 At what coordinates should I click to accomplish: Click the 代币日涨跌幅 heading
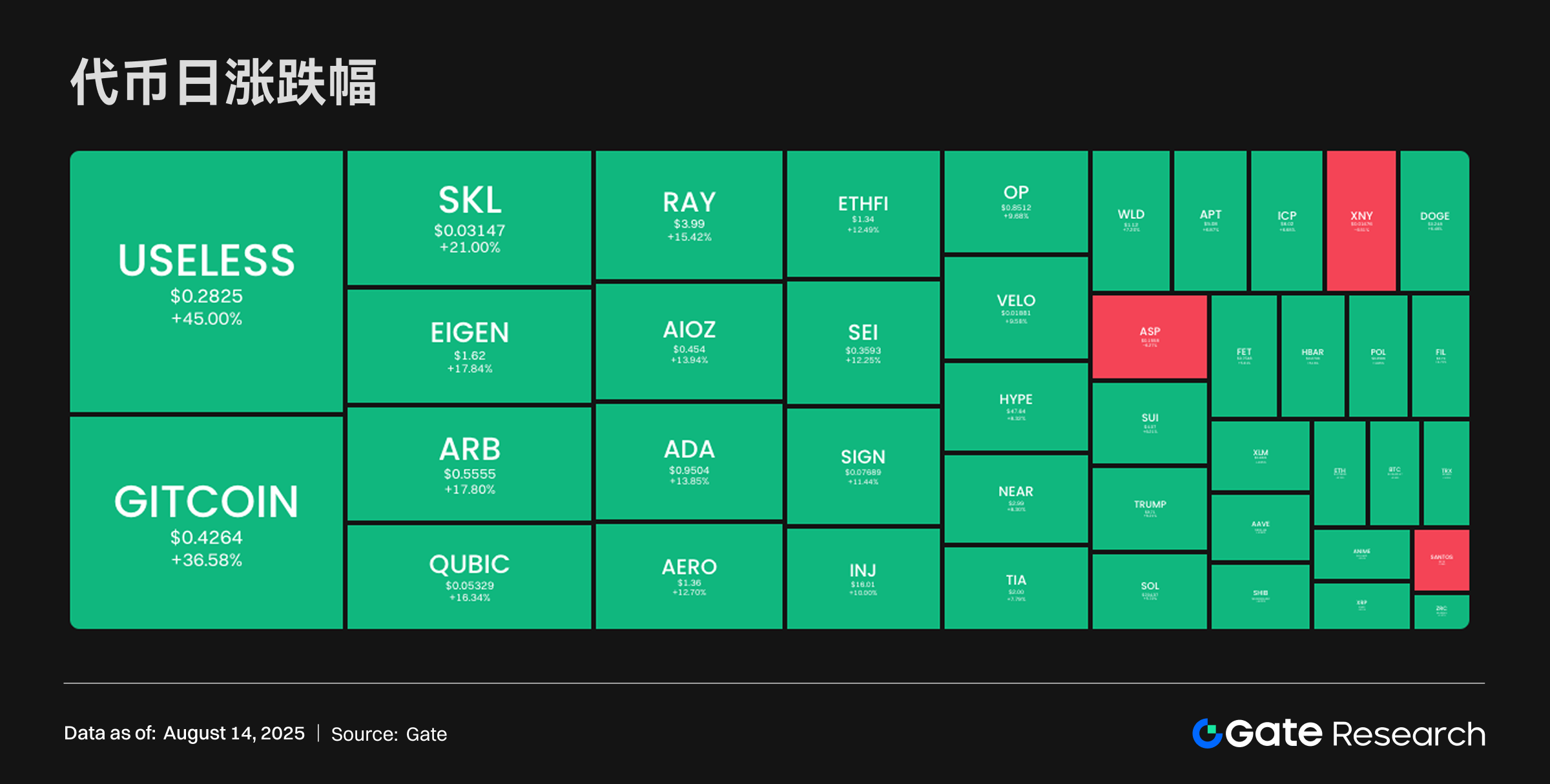point(223,82)
